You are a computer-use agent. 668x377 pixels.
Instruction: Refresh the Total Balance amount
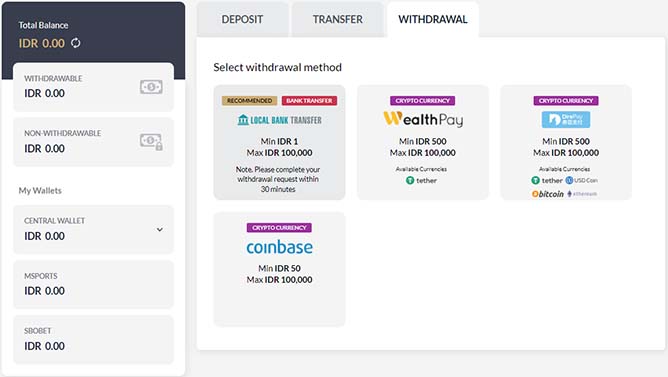pos(75,43)
